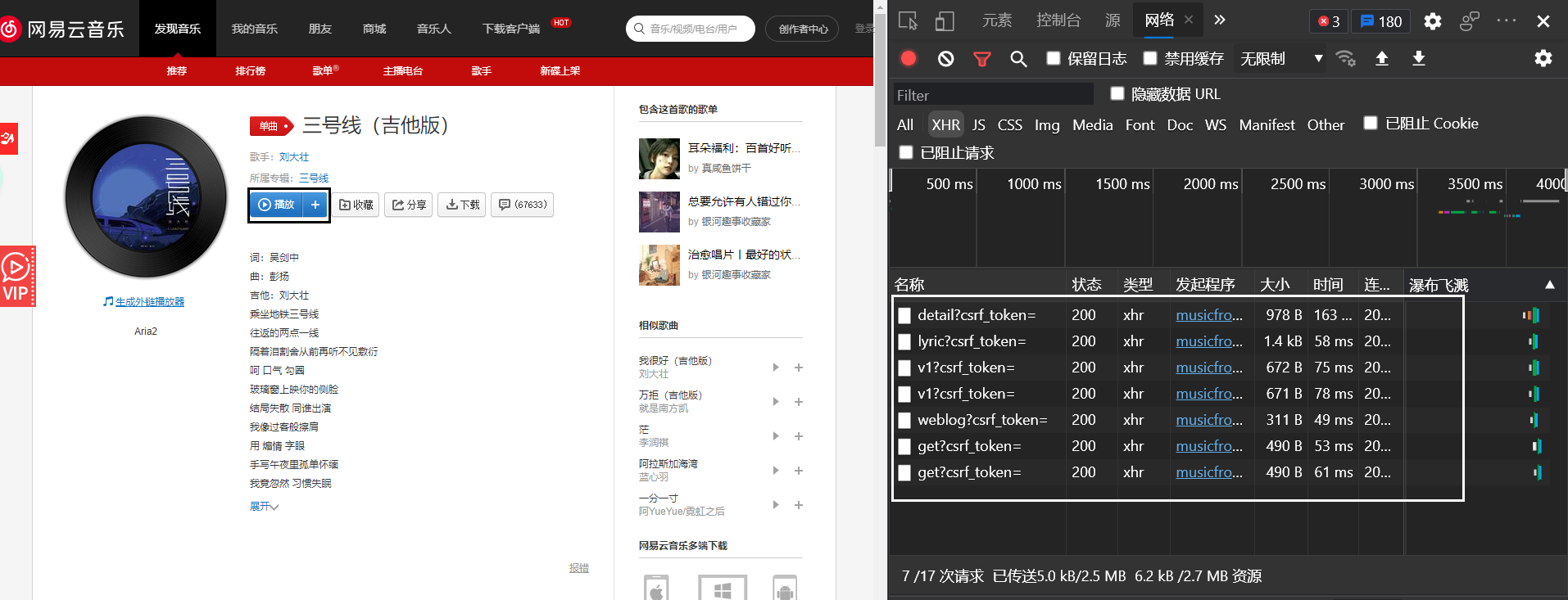1568x600 pixels.
Task: Click playlist thumbnail 耳朵福利
Action: point(659,159)
